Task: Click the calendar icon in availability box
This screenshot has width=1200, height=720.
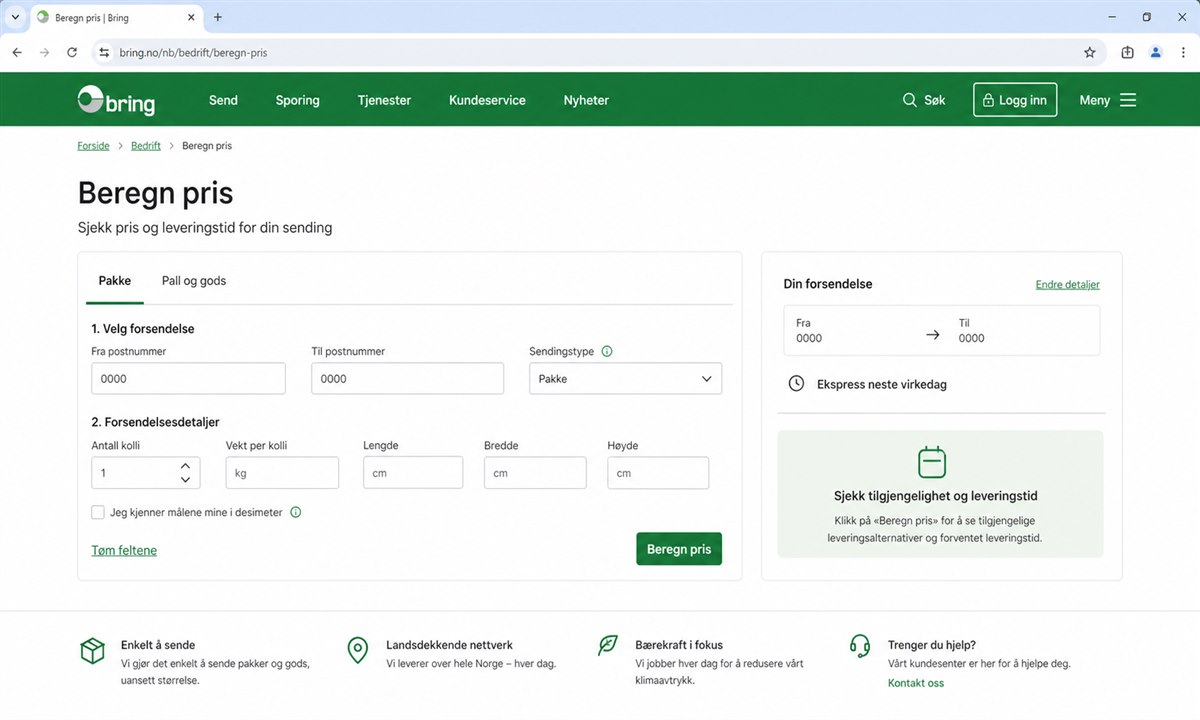Action: pos(932,462)
